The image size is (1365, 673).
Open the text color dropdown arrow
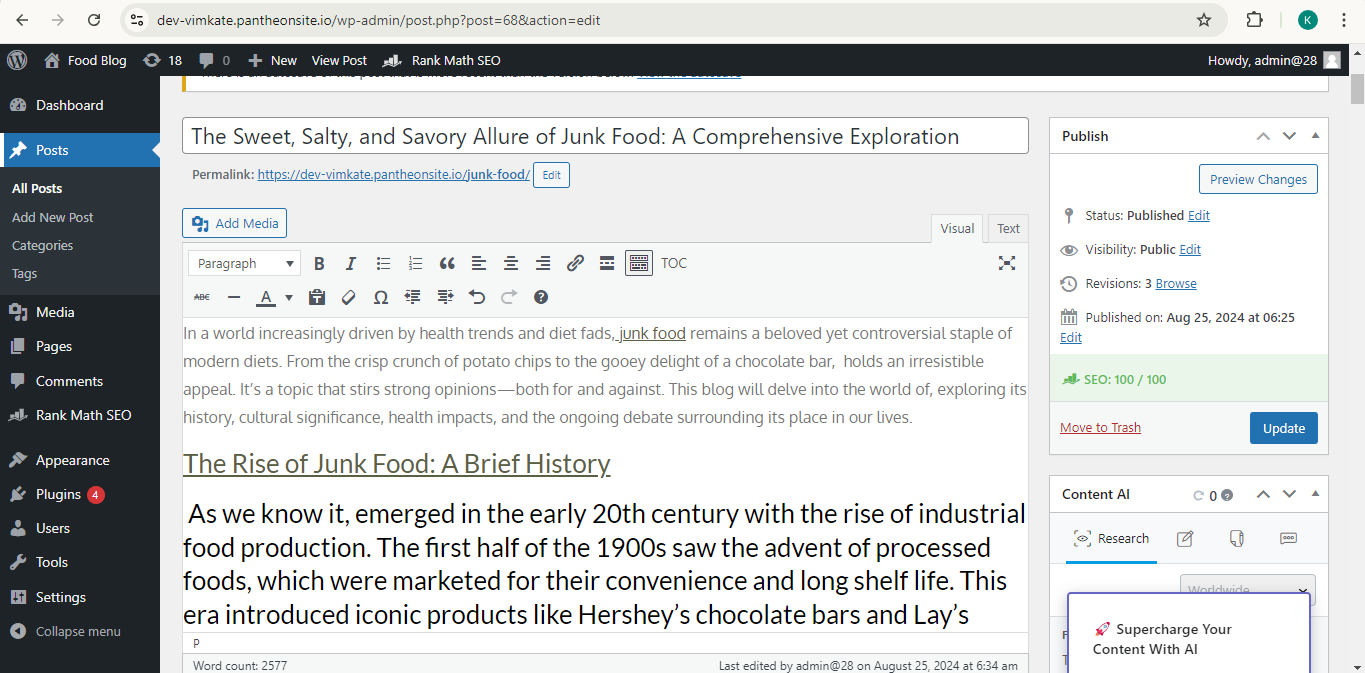[x=289, y=297]
